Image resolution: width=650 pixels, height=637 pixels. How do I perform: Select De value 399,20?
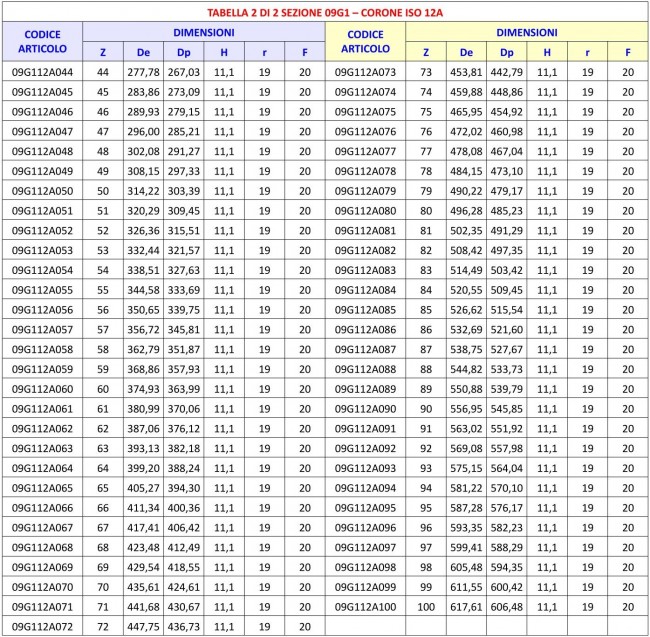(143, 468)
